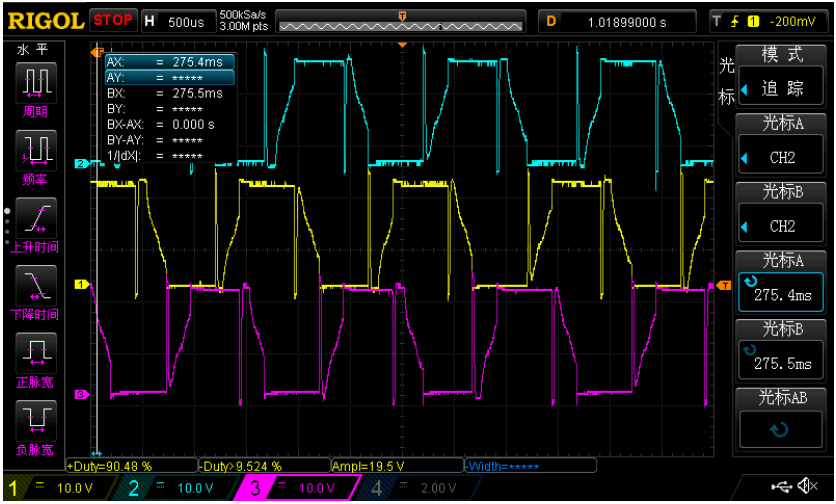
Task: Click the channel 3 ground reference marker
Action: (x=81, y=395)
